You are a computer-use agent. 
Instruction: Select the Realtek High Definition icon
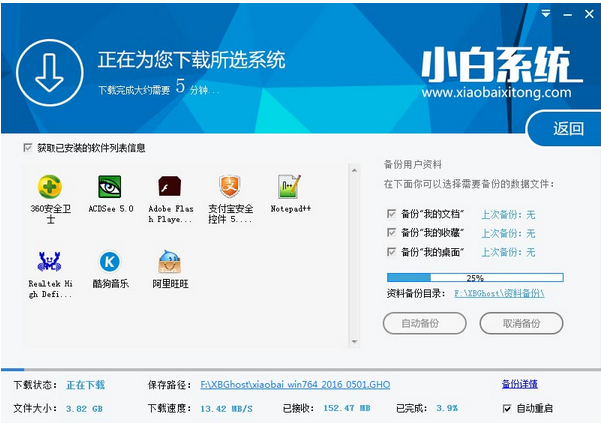tap(49, 262)
